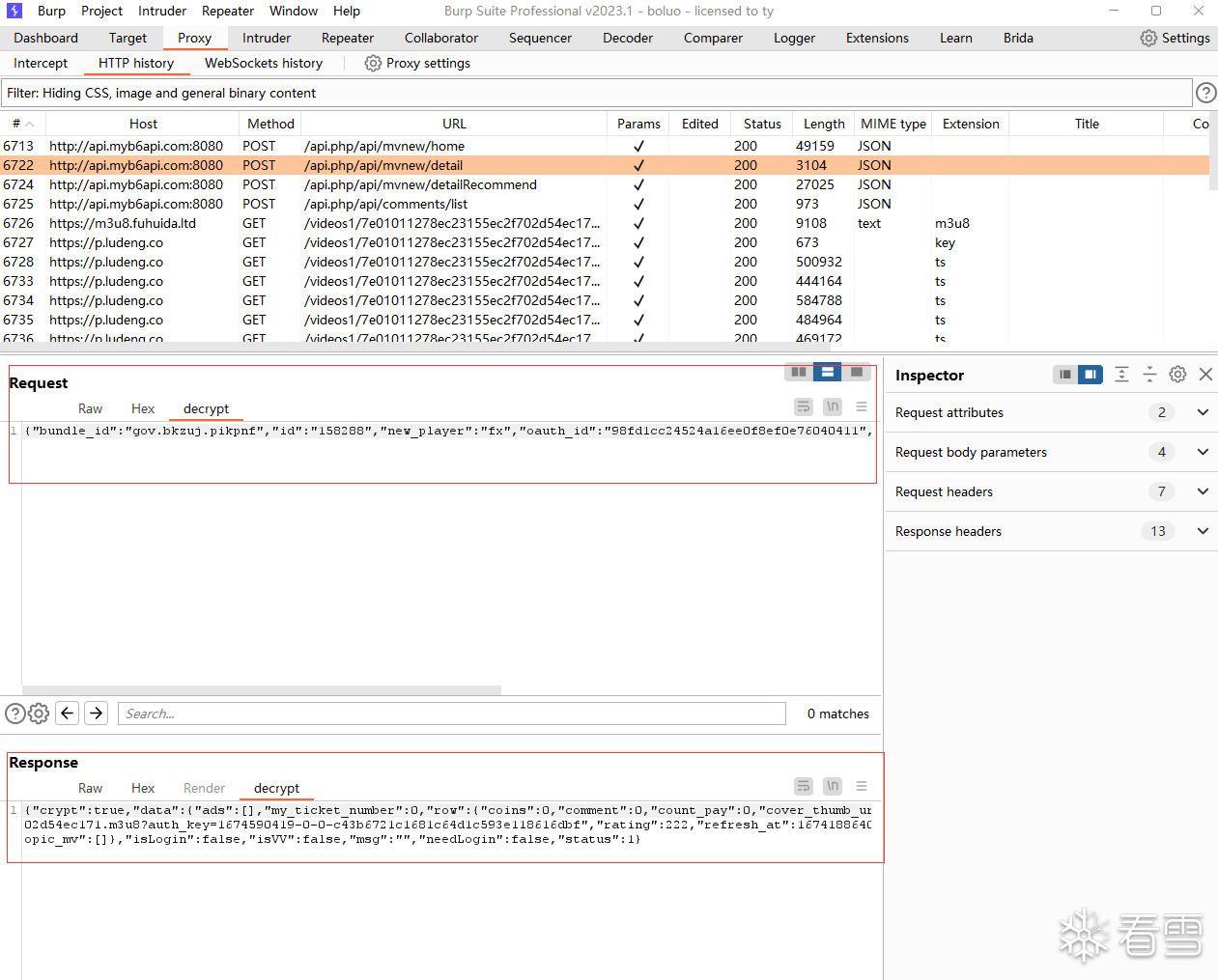This screenshot has width=1218, height=980.
Task: Toggle word wrap in Request panel
Action: point(804,406)
